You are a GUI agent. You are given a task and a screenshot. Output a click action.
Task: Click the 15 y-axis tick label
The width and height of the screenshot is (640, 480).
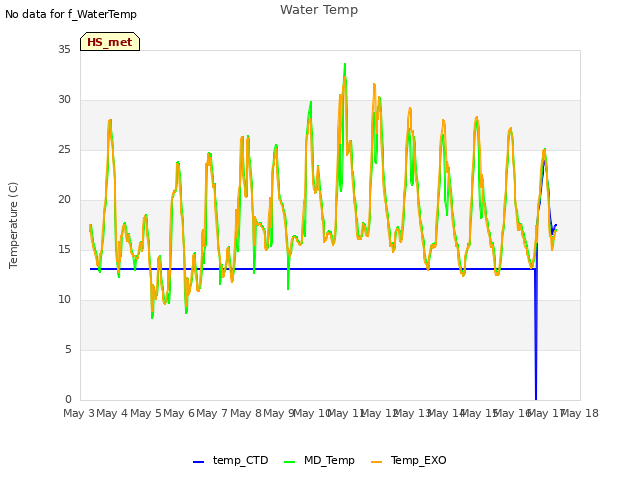(x=64, y=249)
